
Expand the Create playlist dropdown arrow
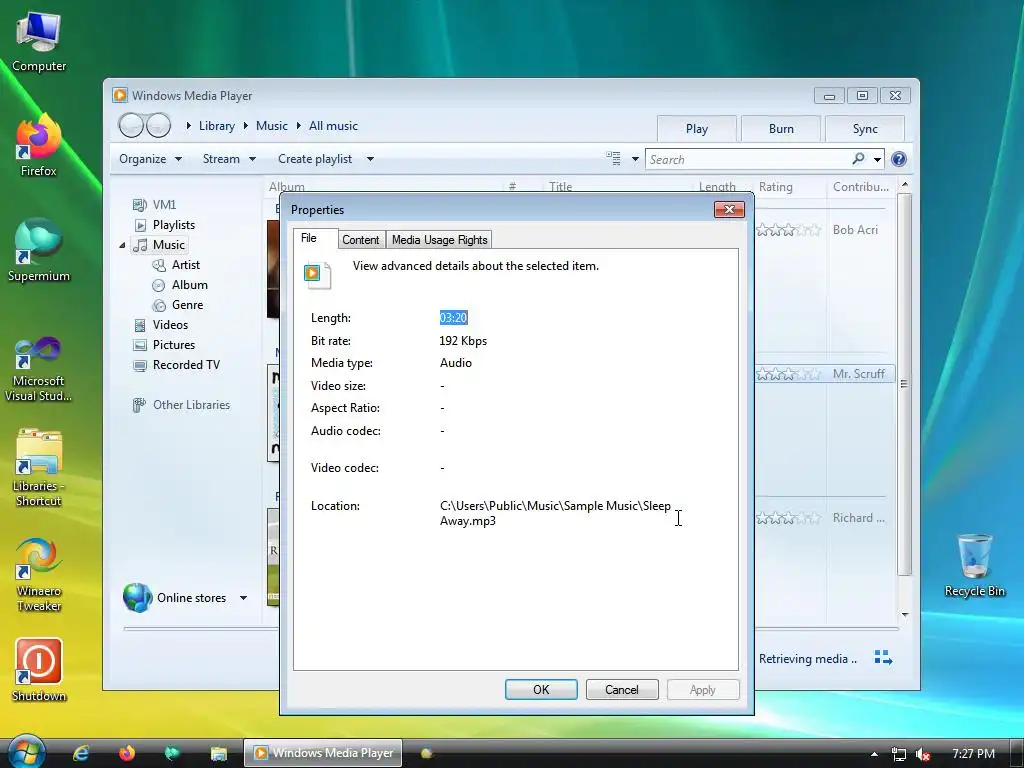370,159
